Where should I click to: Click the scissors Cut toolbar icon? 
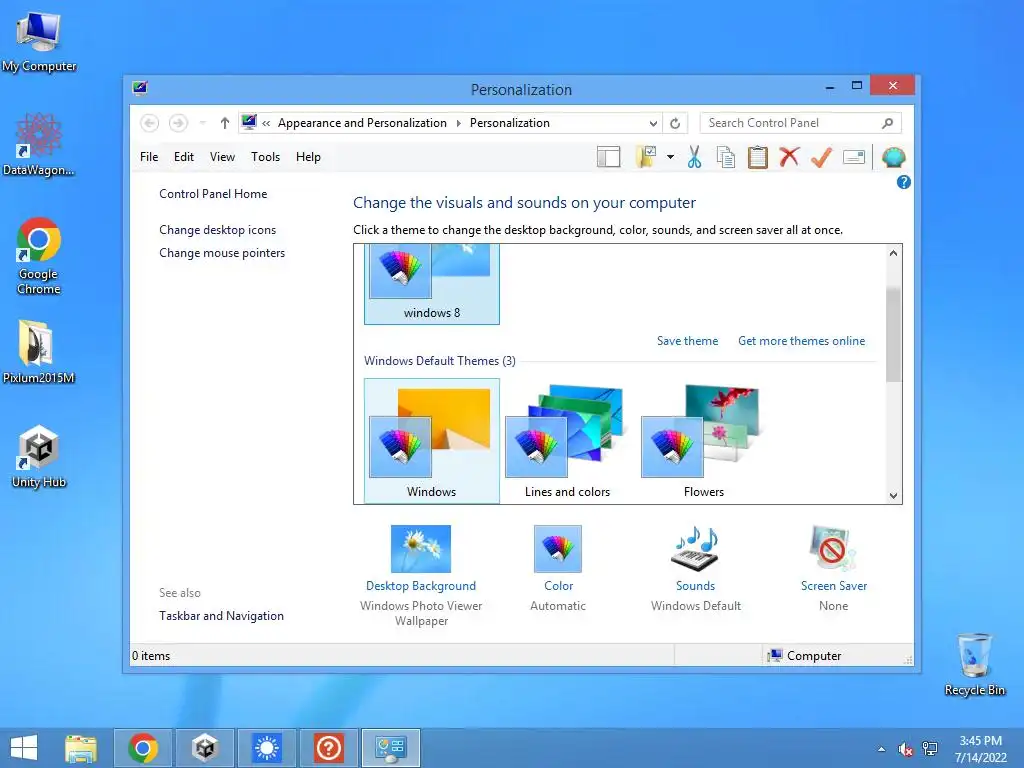coord(694,157)
